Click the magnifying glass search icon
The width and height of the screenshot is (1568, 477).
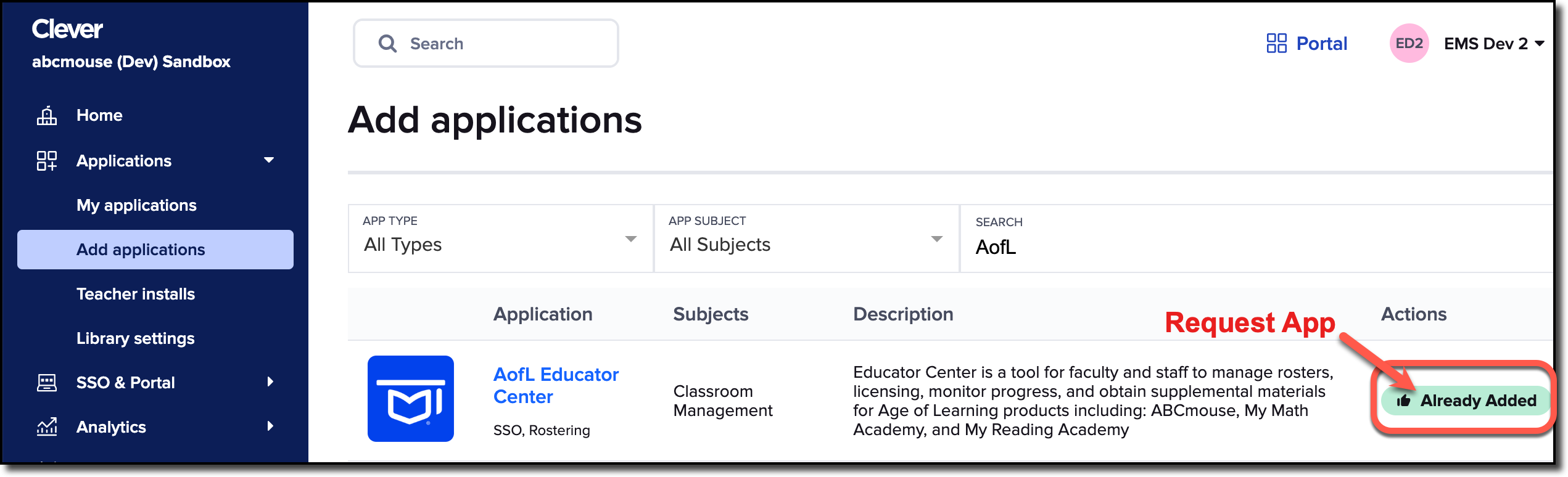point(387,43)
